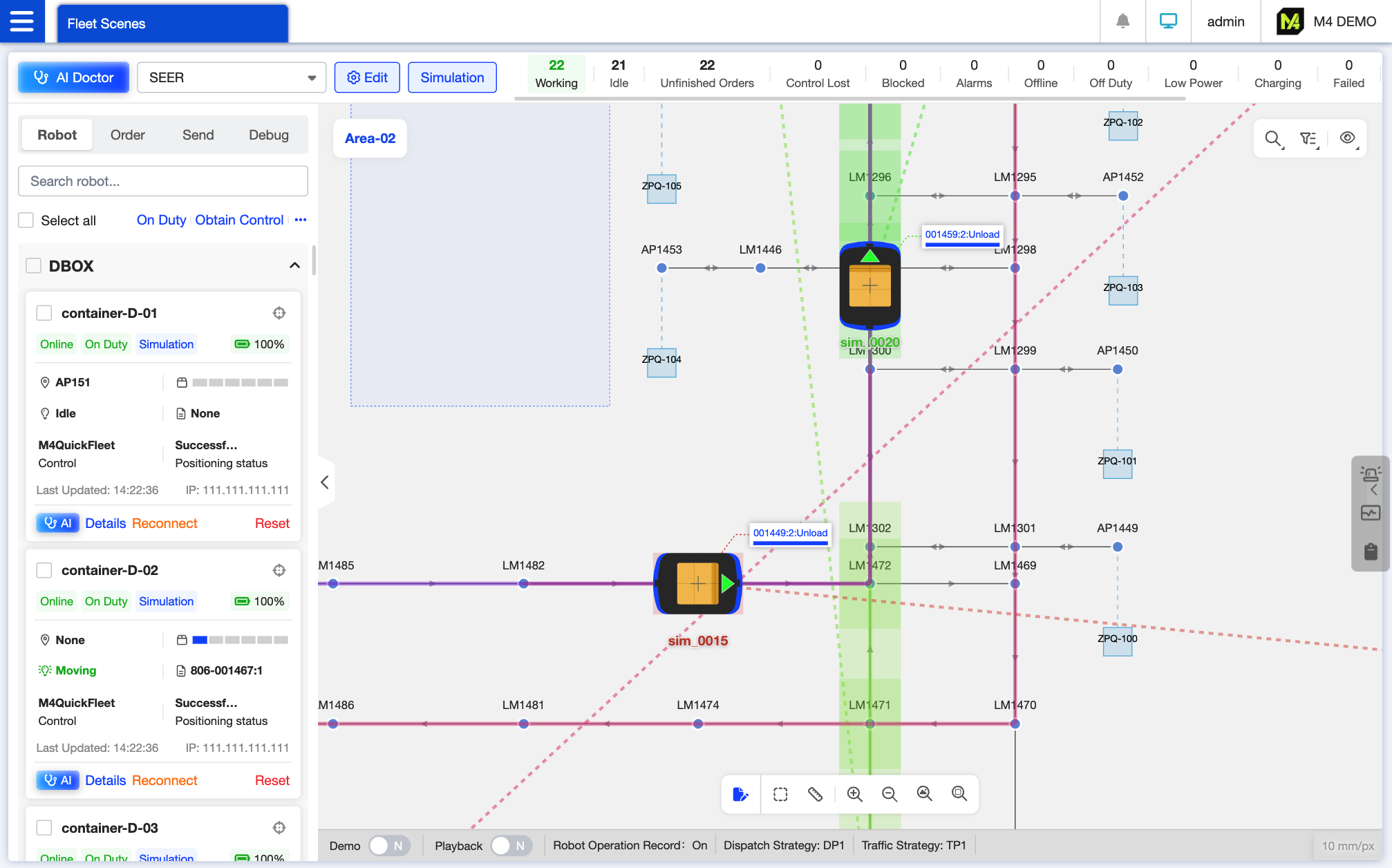The height and width of the screenshot is (868, 1392).
Task: Toggle map visibility eye icon
Action: [x=1346, y=138]
